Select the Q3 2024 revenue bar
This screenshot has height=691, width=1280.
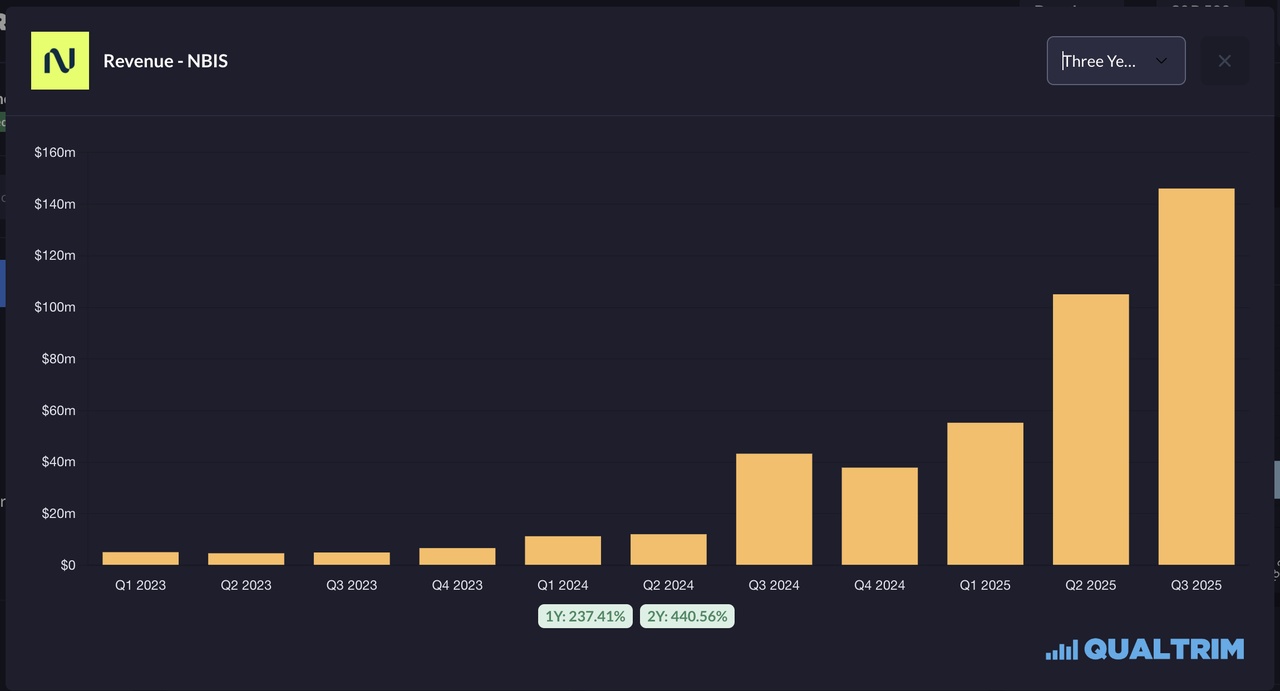[774, 509]
